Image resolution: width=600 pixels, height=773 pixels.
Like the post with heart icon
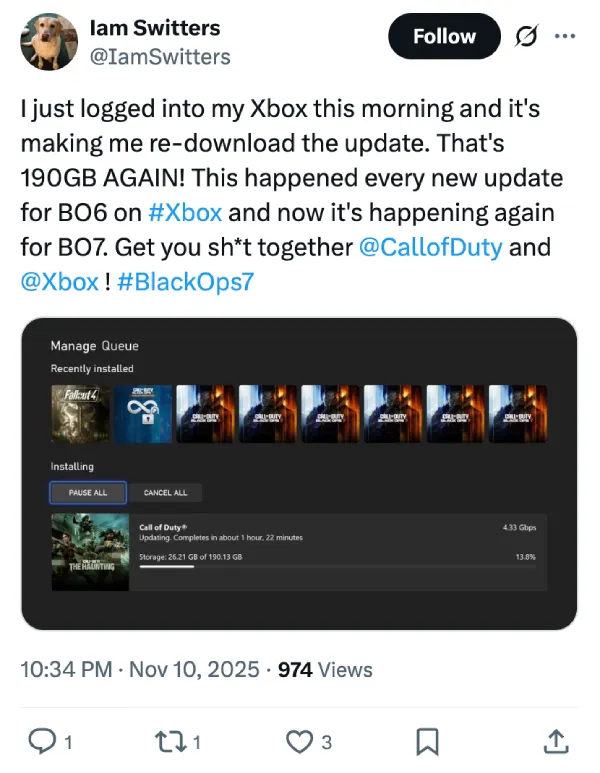click(x=299, y=741)
